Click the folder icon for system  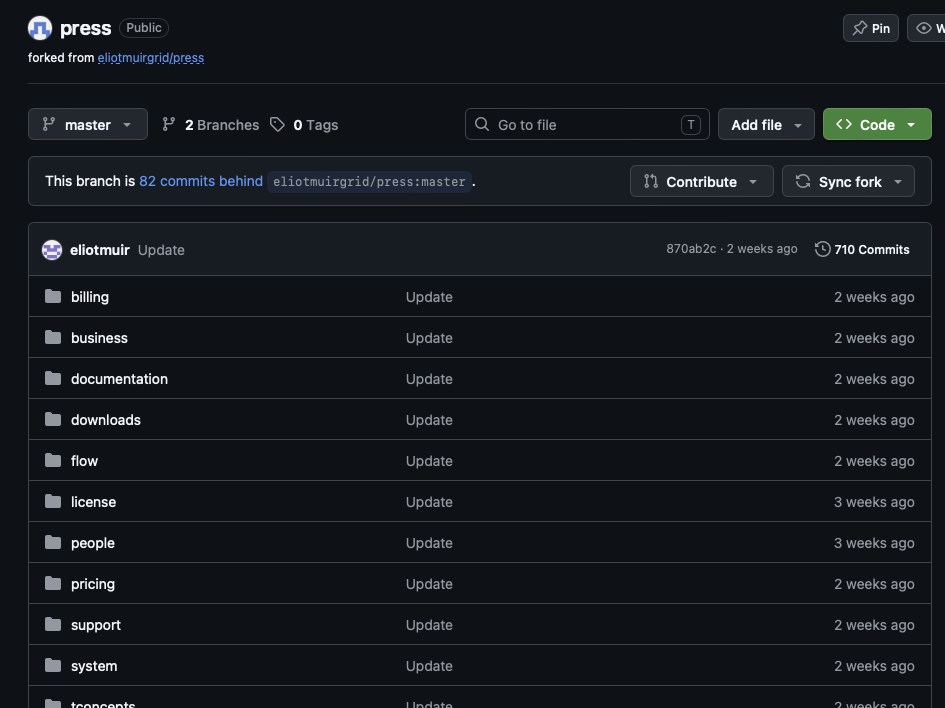[53, 665]
